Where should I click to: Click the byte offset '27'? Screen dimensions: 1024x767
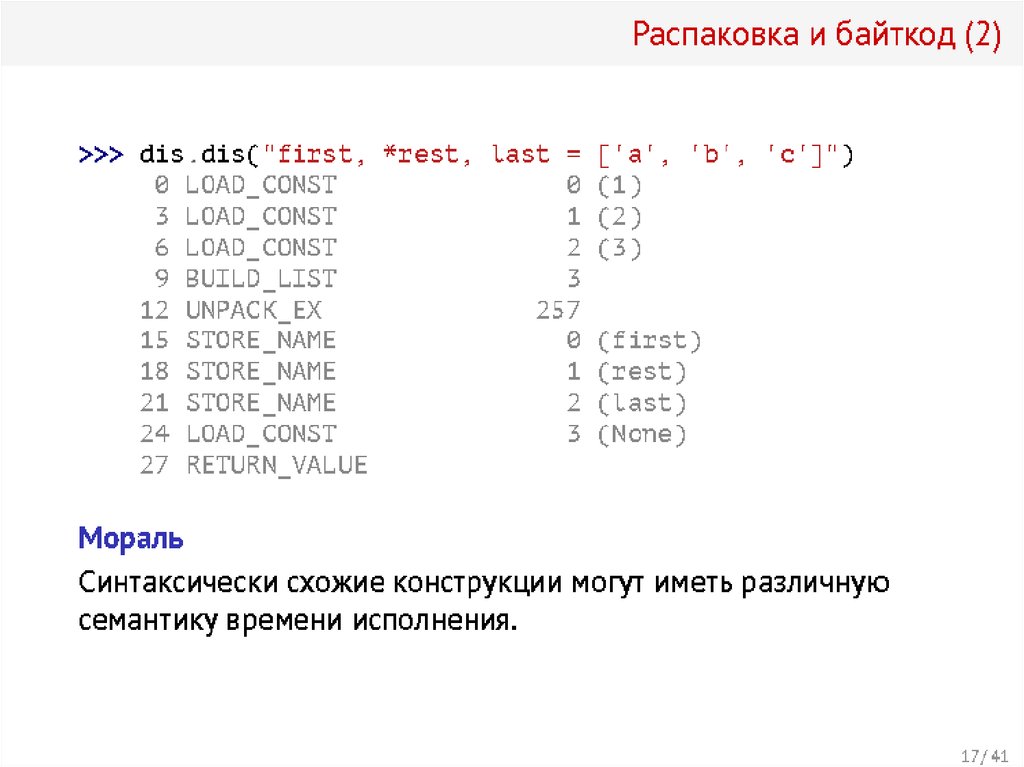tap(155, 465)
